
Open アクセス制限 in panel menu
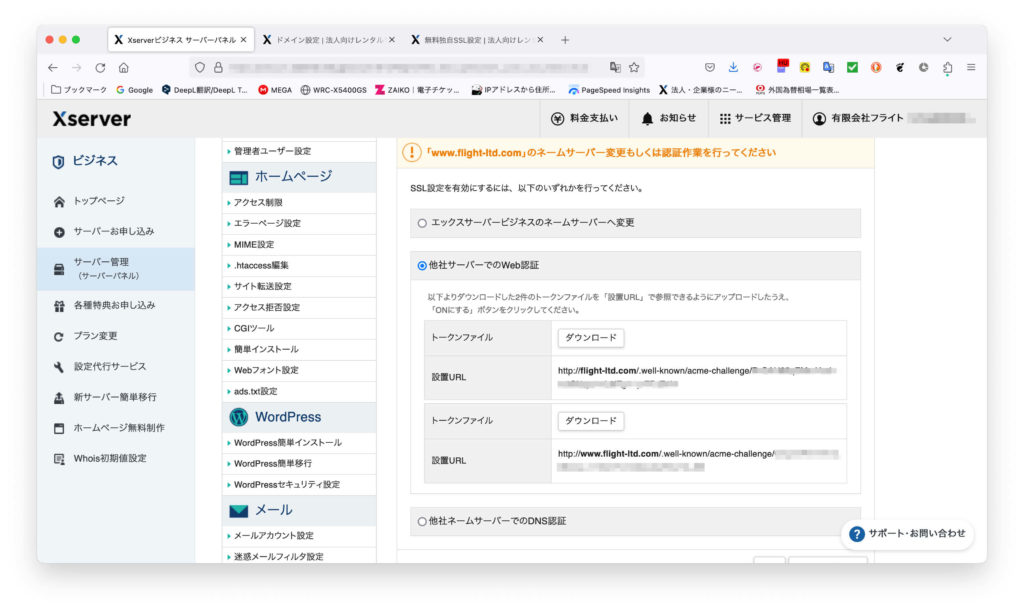click(x=299, y=202)
